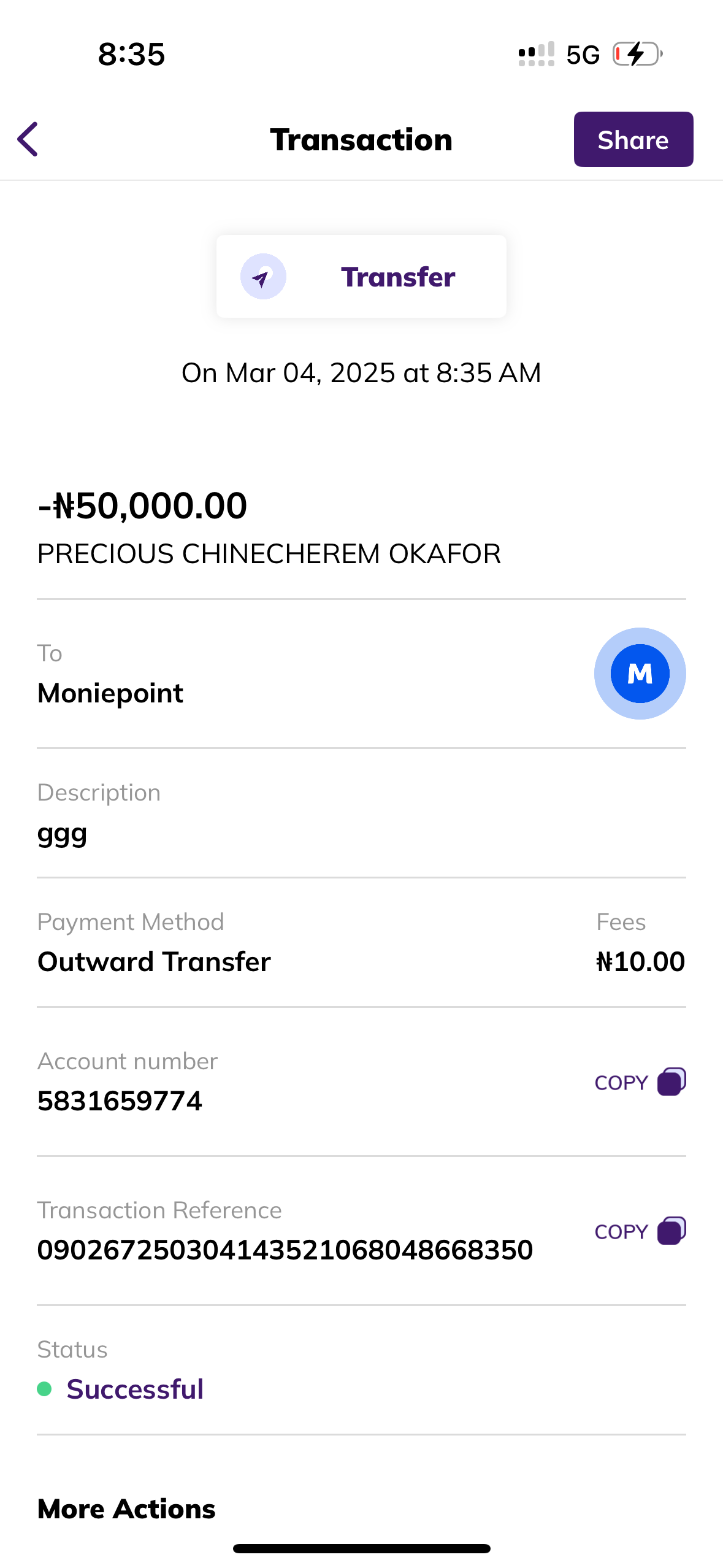
Task: Tap the back arrow chevron
Action: pos(28,139)
